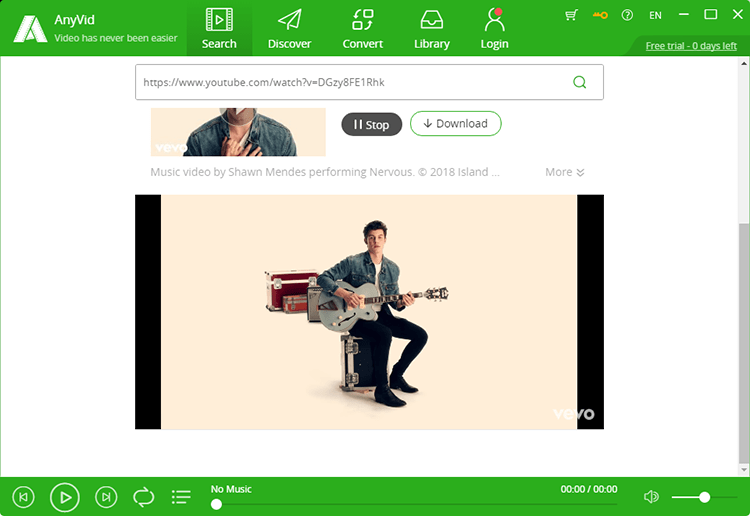Open the EN language selector
Viewport: 750px width, 516px height.
655,15
